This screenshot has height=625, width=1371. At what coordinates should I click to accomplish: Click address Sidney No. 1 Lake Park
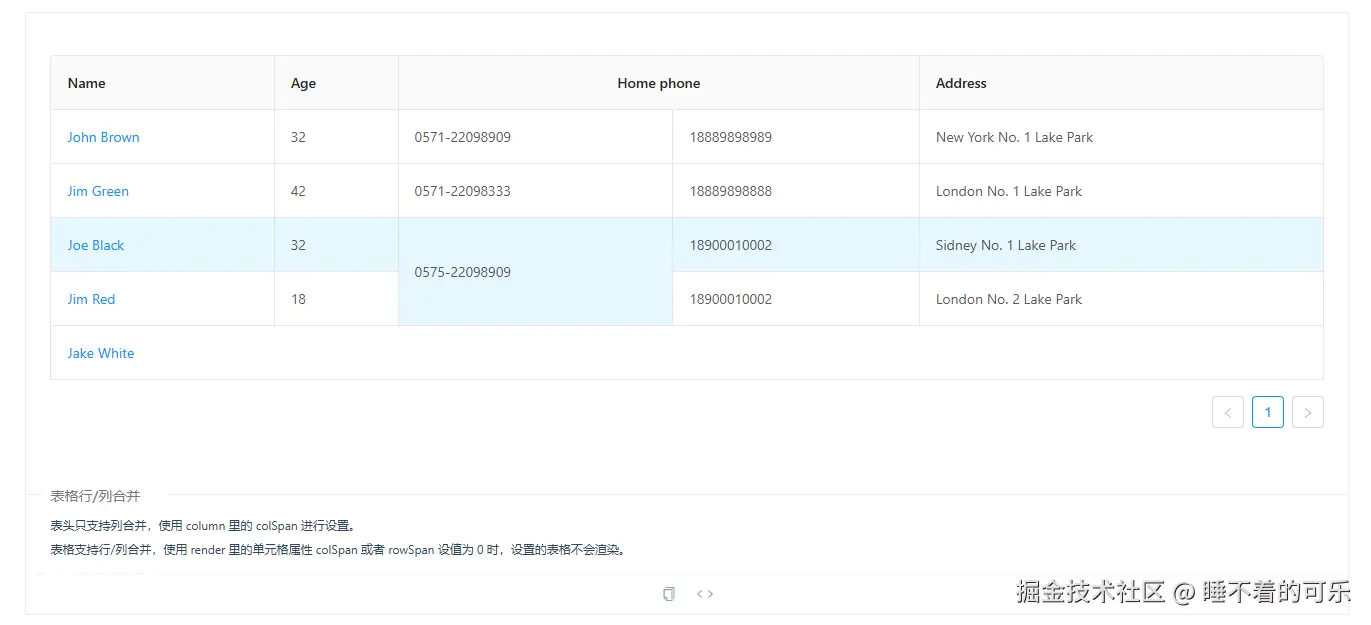1006,245
